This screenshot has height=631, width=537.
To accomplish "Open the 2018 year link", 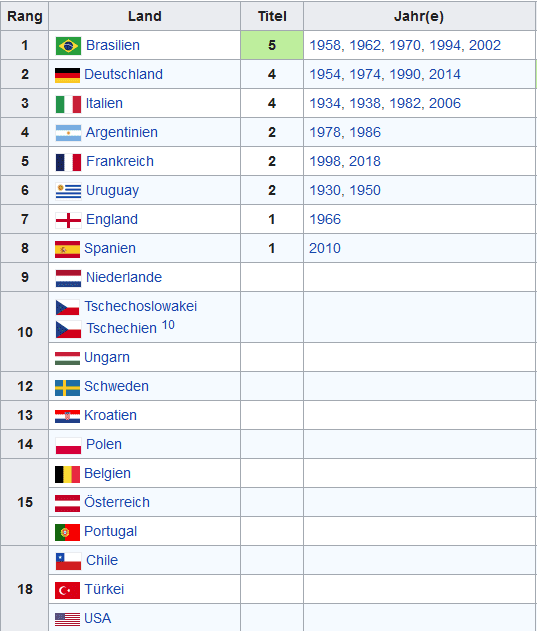I will coord(365,161).
